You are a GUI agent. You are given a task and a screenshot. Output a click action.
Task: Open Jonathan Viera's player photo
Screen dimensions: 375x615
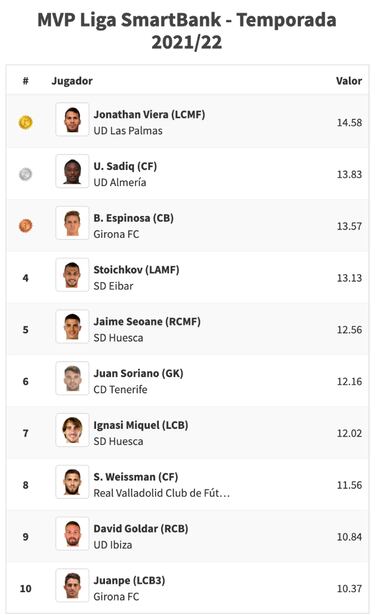pos(72,119)
